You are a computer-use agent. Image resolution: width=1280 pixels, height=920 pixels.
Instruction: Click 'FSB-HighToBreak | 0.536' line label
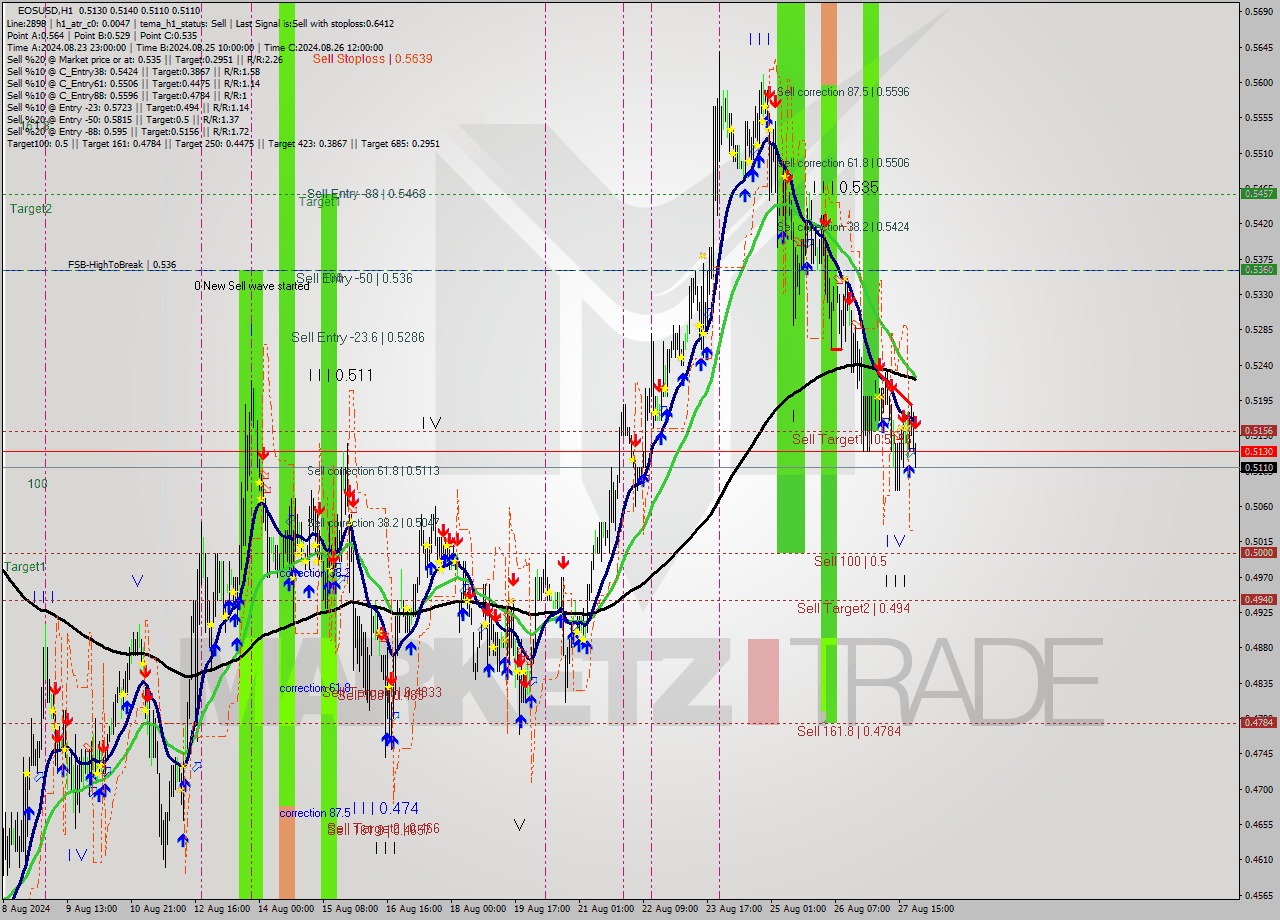point(122,265)
